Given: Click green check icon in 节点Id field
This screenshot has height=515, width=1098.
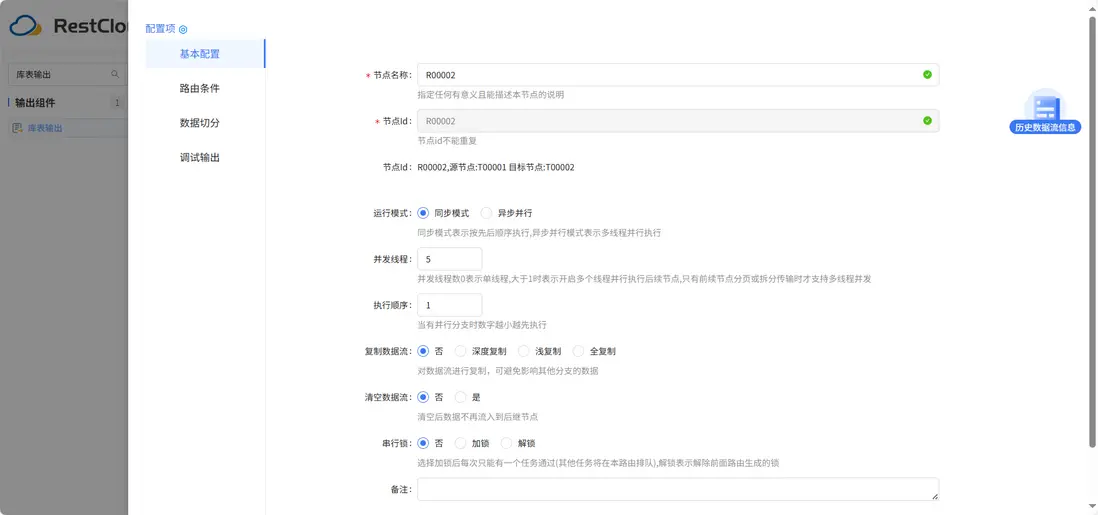Looking at the screenshot, I should (x=927, y=121).
